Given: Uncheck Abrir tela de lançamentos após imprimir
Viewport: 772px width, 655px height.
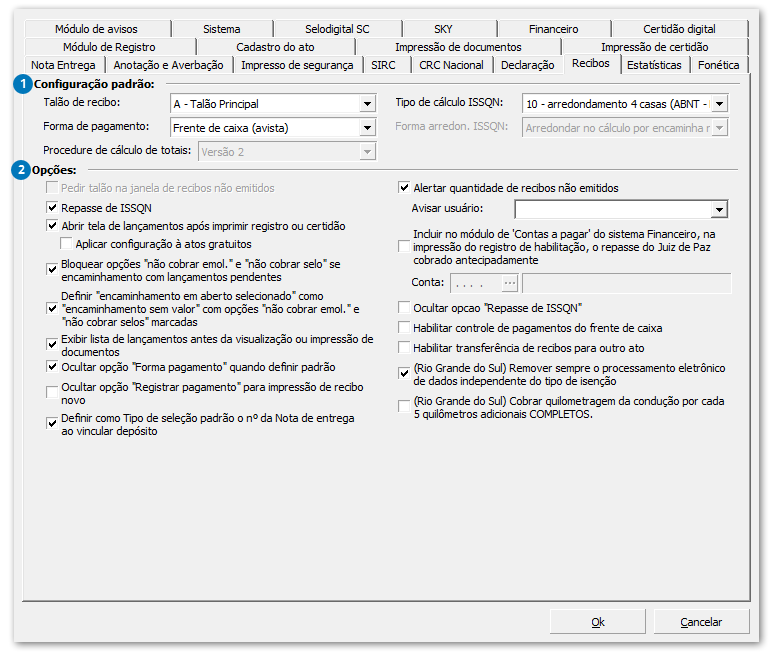Looking at the screenshot, I should (x=52, y=226).
